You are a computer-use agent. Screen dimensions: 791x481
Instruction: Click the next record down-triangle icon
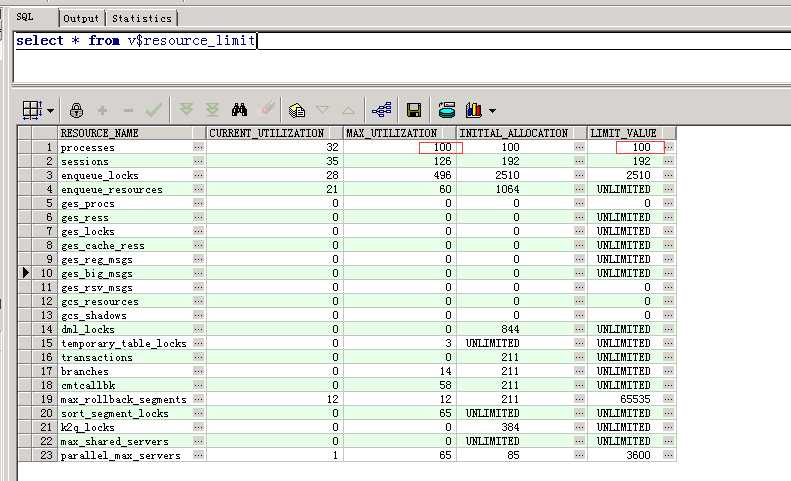click(322, 109)
